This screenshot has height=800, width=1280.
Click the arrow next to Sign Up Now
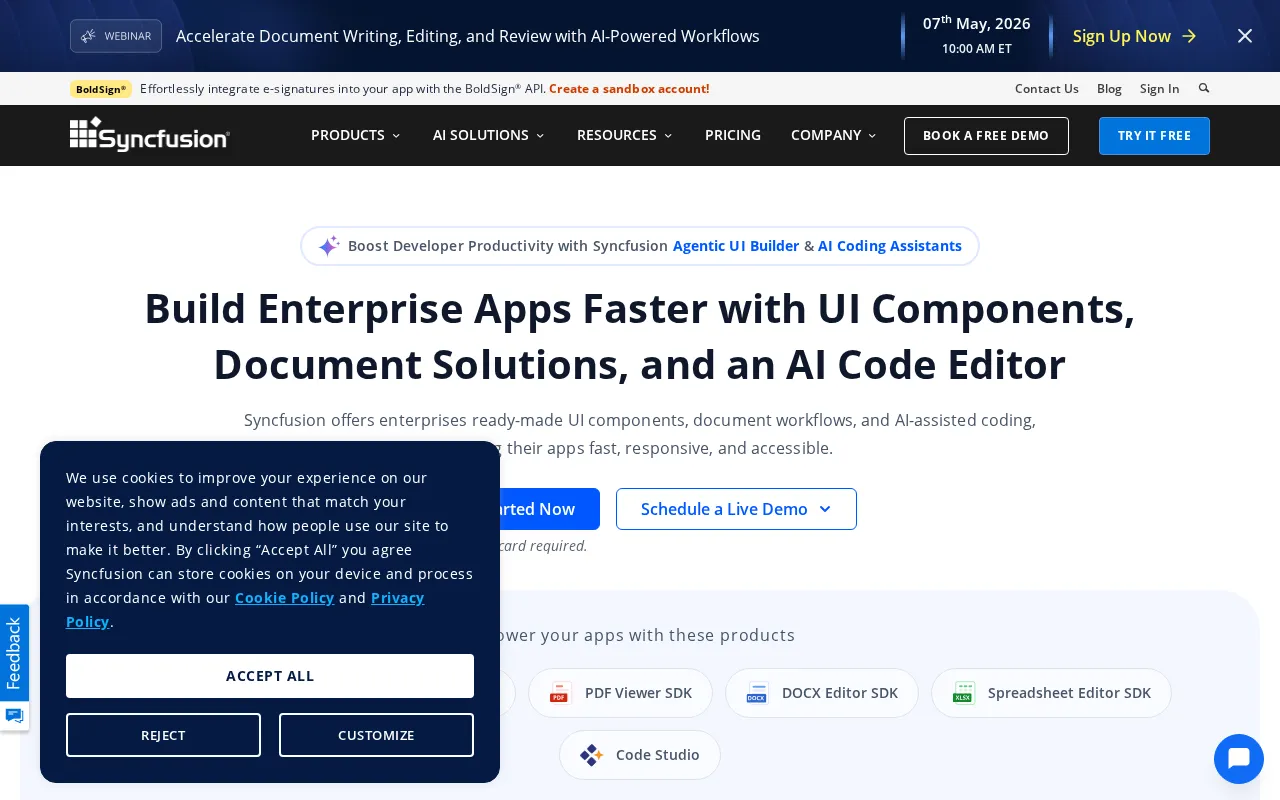(1189, 36)
